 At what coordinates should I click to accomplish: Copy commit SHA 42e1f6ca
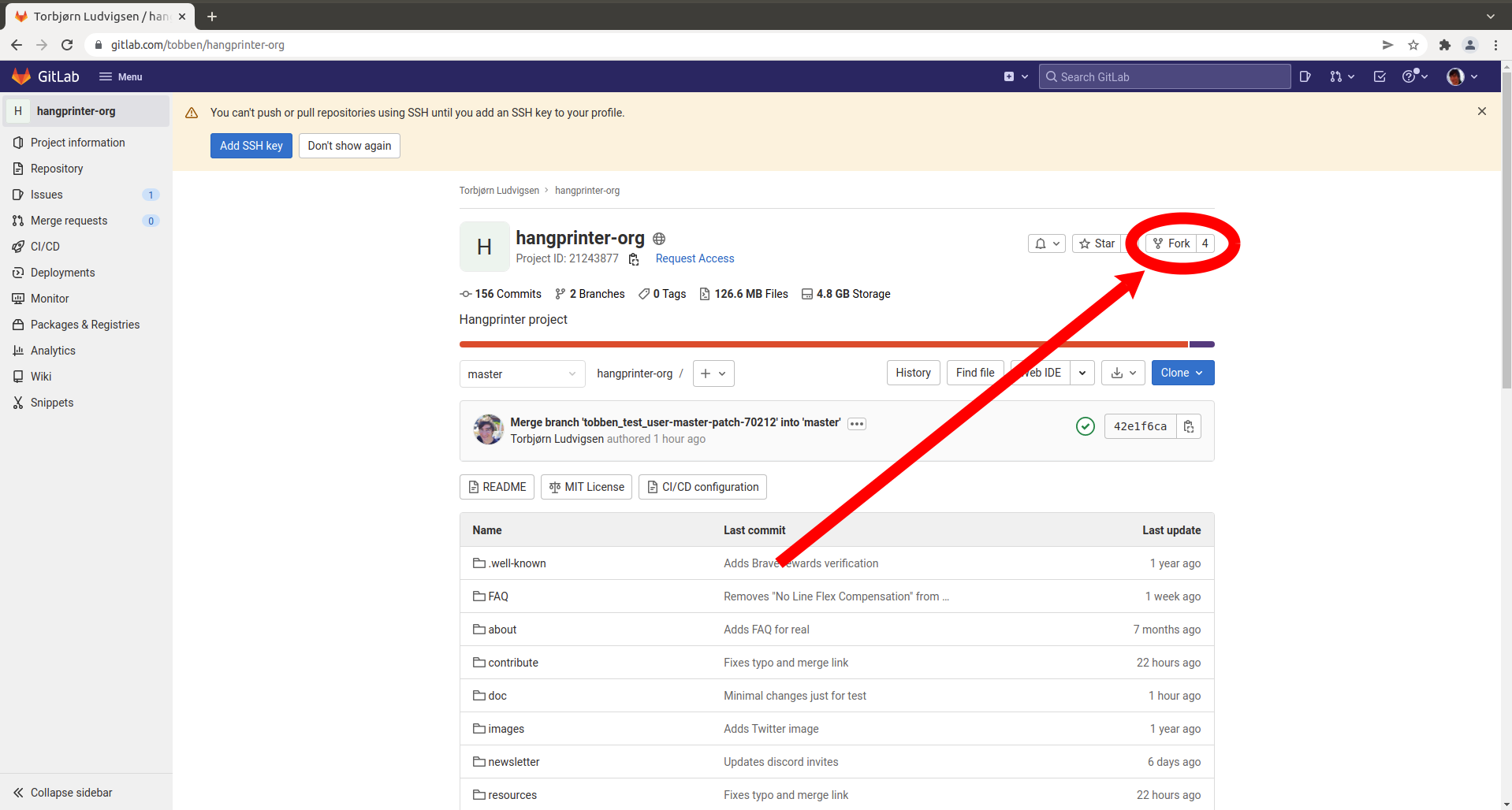click(x=1189, y=426)
